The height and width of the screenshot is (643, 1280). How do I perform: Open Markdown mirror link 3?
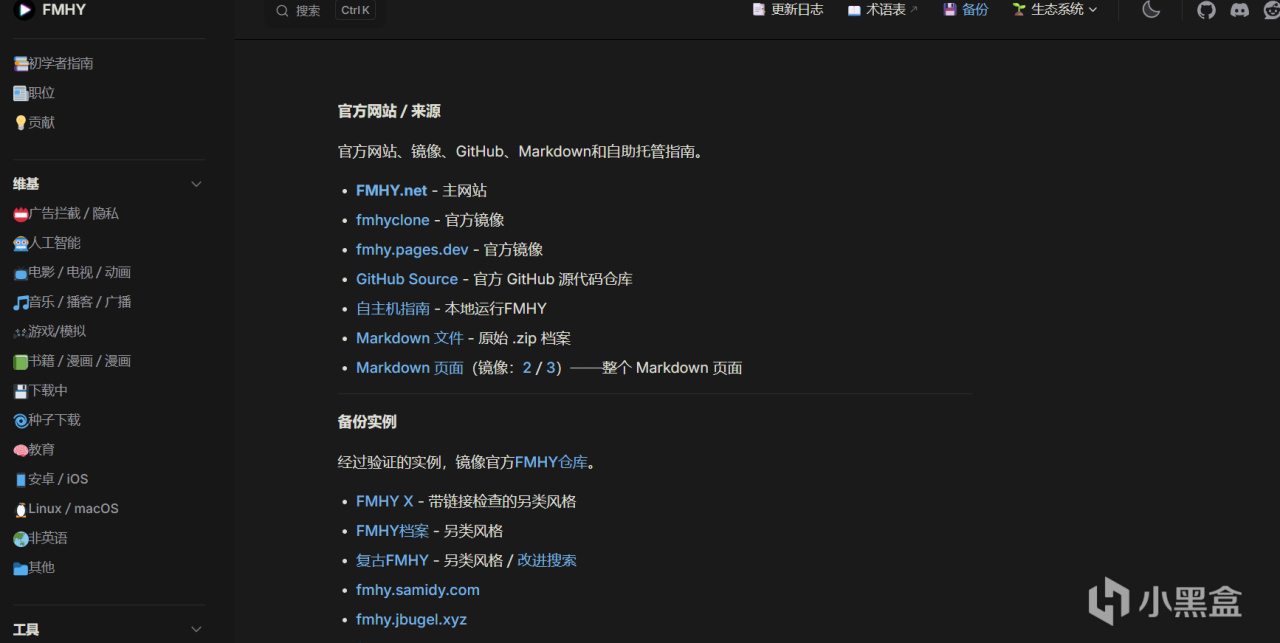[550, 368]
